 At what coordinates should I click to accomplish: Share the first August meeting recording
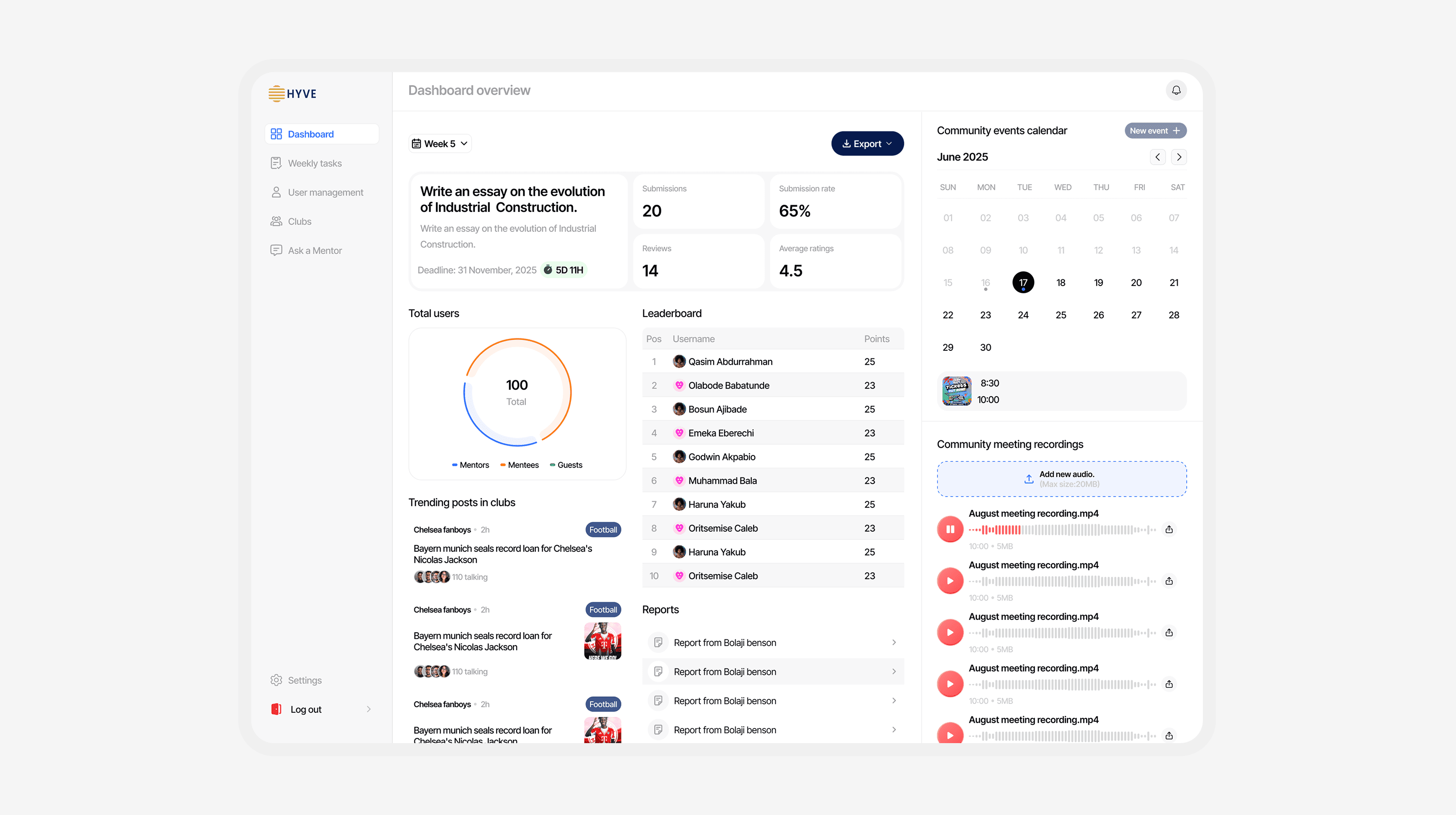(x=1169, y=529)
